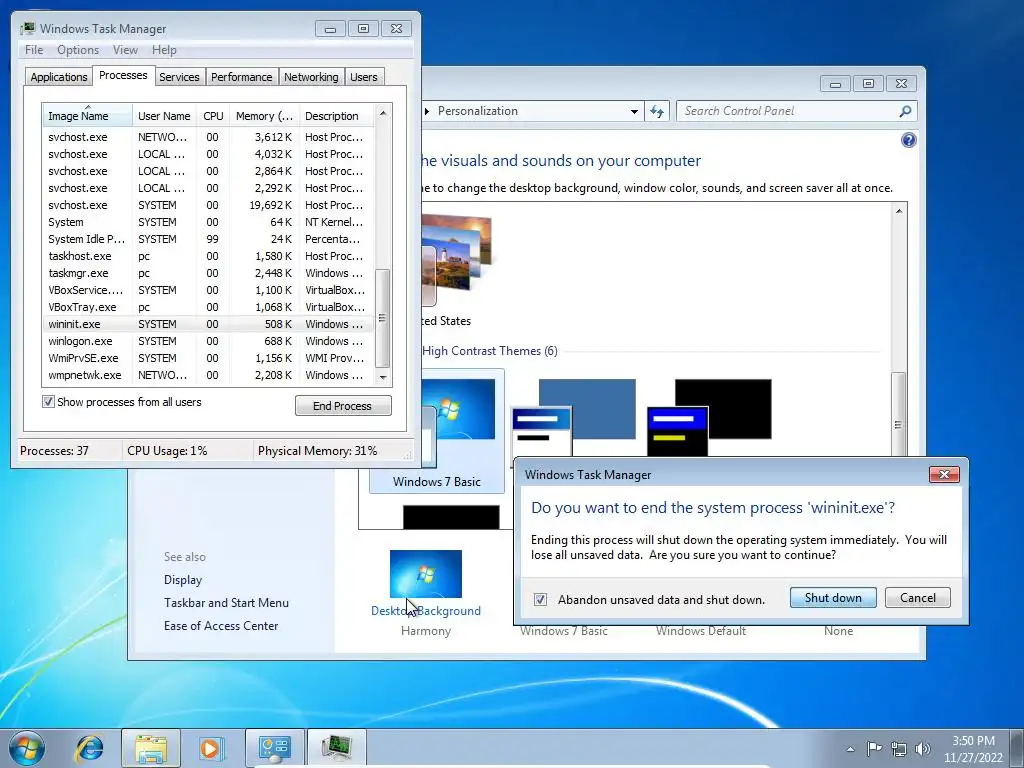The height and width of the screenshot is (768, 1024).
Task: Switch to Control Panel taskbar button
Action: pyautogui.click(x=274, y=748)
